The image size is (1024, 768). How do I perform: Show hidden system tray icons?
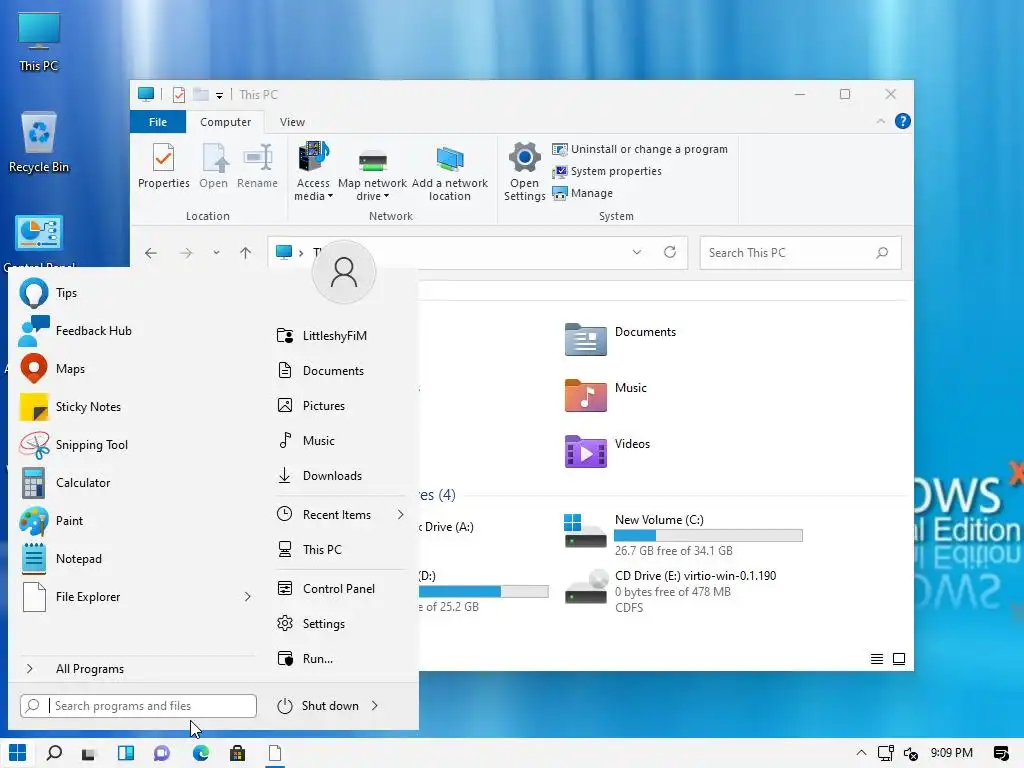point(861,753)
